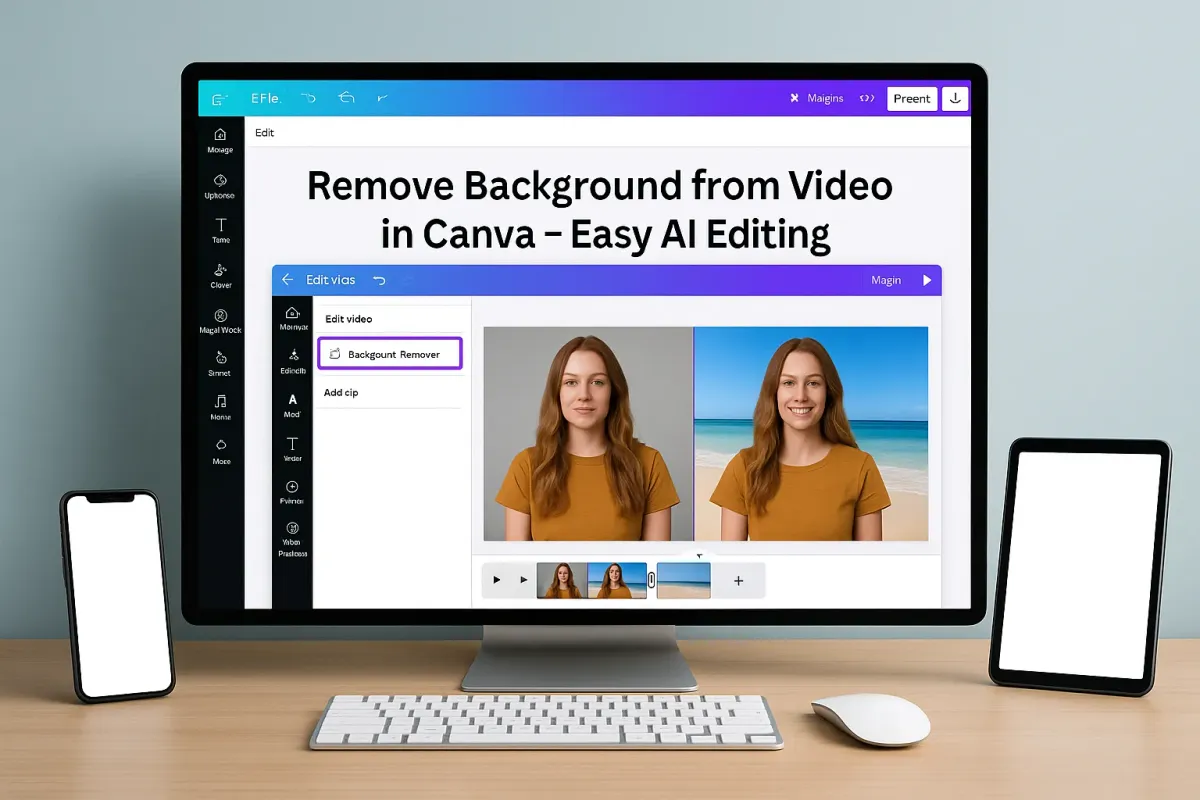The width and height of the screenshot is (1200, 800).
Task: Open the Fvimer plus-circle sidebar item
Action: point(293,492)
